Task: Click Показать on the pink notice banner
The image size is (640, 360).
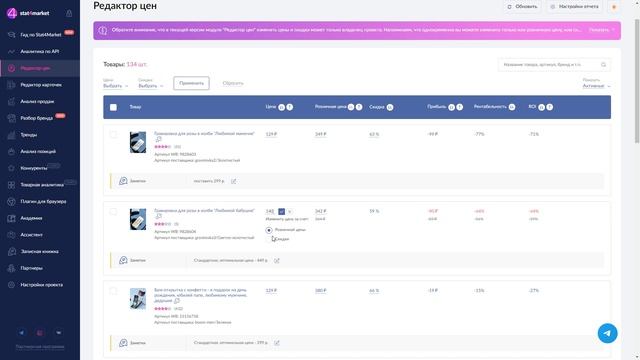Action: point(599,30)
